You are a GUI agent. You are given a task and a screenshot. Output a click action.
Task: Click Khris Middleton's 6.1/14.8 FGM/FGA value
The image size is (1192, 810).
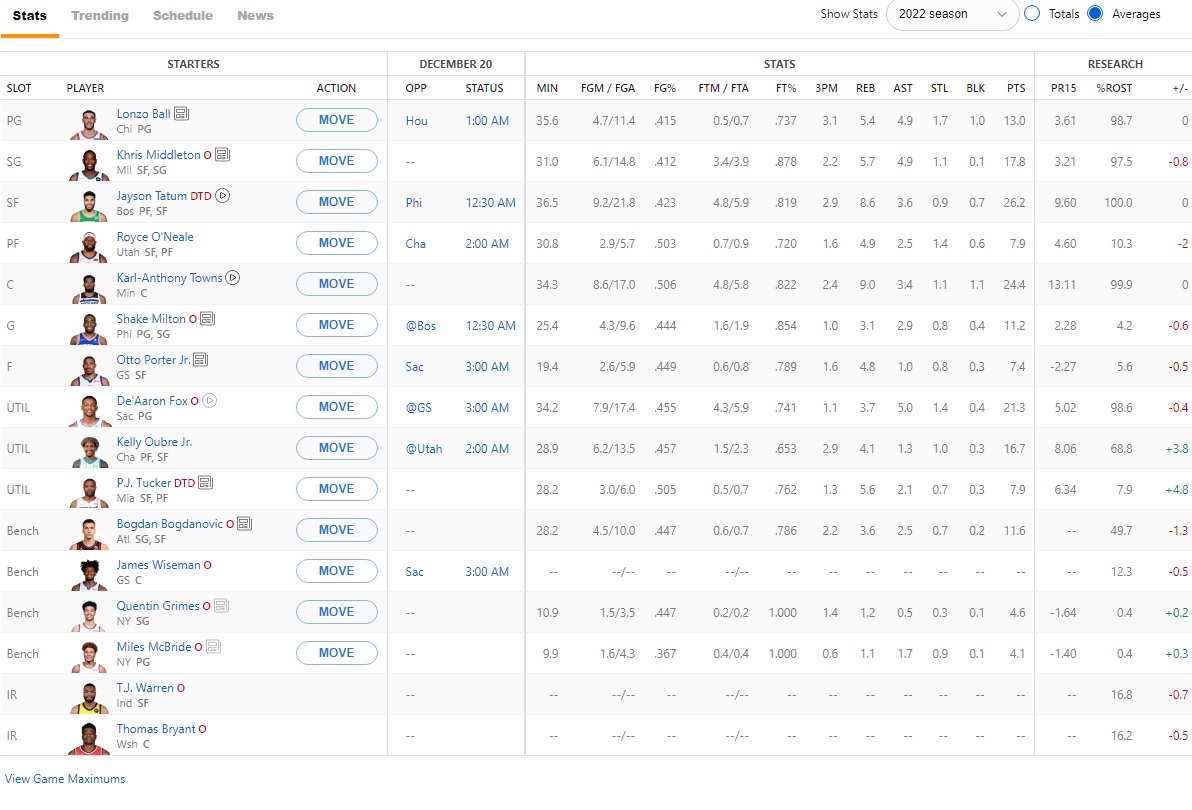pos(613,162)
